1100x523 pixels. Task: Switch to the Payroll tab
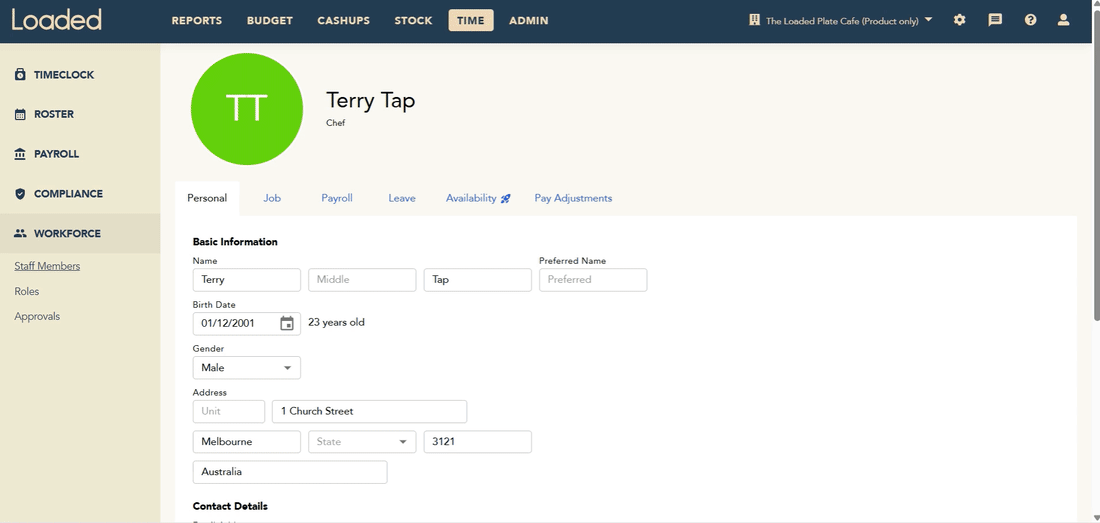pyautogui.click(x=337, y=198)
